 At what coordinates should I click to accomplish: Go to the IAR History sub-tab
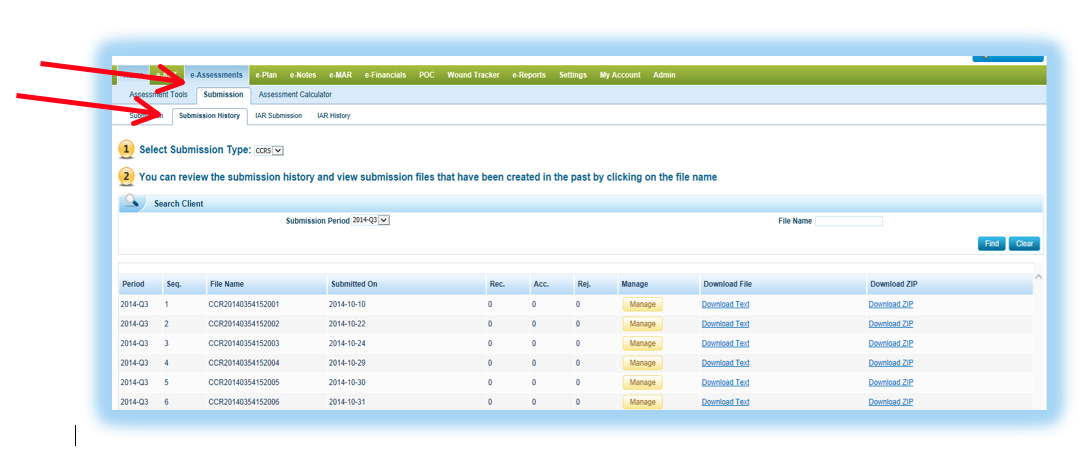pos(333,116)
